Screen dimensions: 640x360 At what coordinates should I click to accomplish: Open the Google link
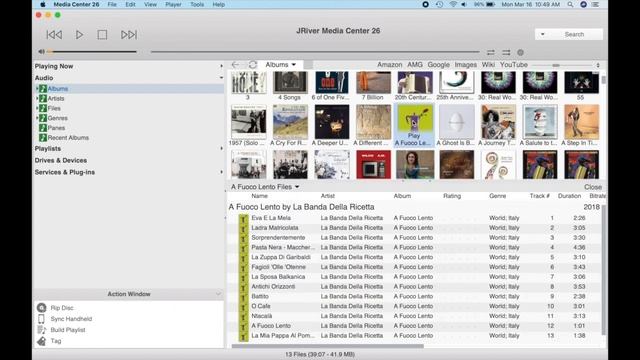(x=438, y=65)
